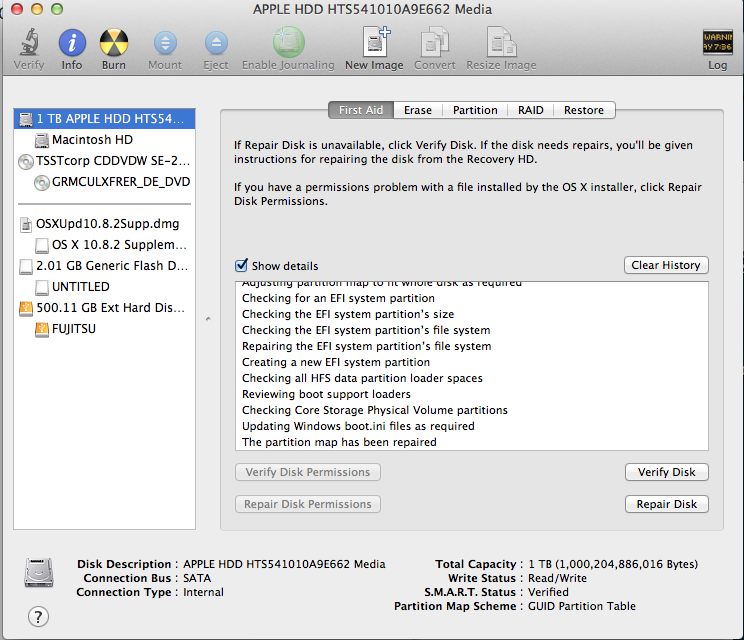
Task: Select the 1 TB APPLE HDD disk
Action: pyautogui.click(x=104, y=119)
